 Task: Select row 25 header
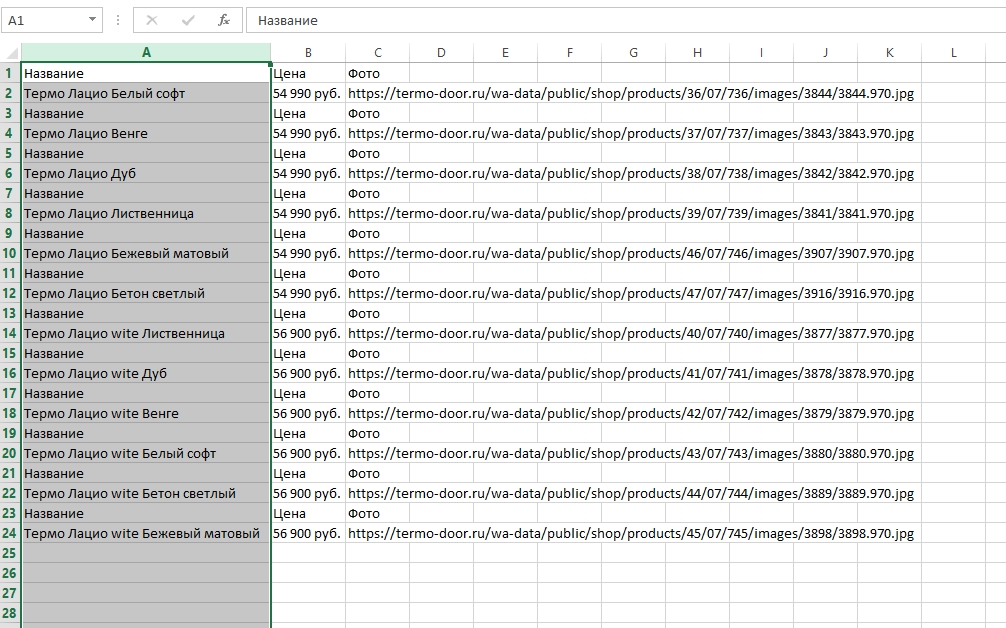click(x=10, y=554)
